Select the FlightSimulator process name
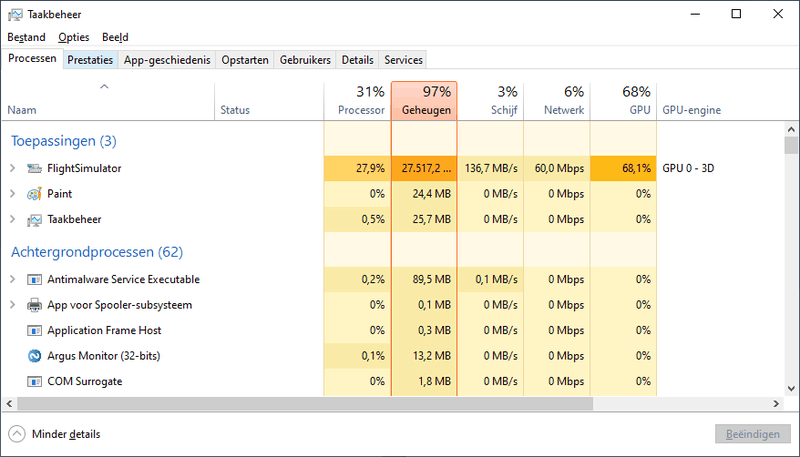 pyautogui.click(x=84, y=168)
